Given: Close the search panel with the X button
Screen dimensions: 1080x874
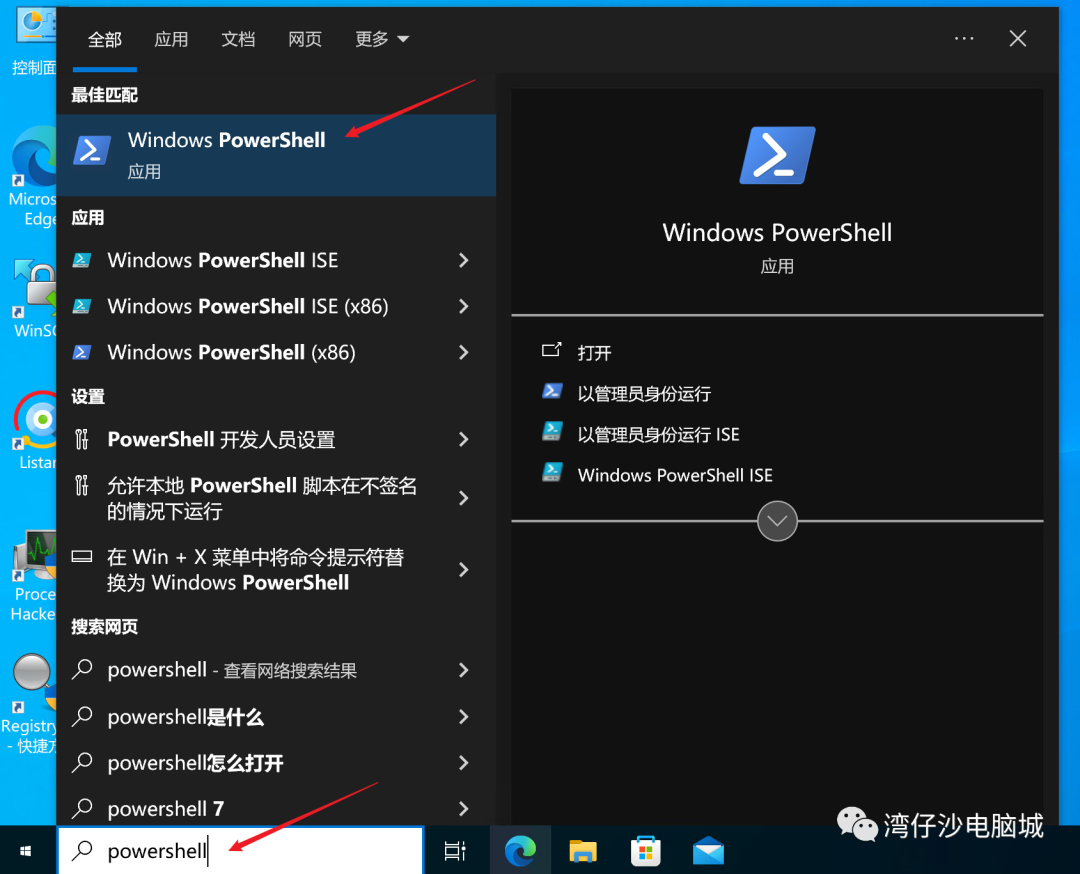Looking at the screenshot, I should click(1018, 39).
